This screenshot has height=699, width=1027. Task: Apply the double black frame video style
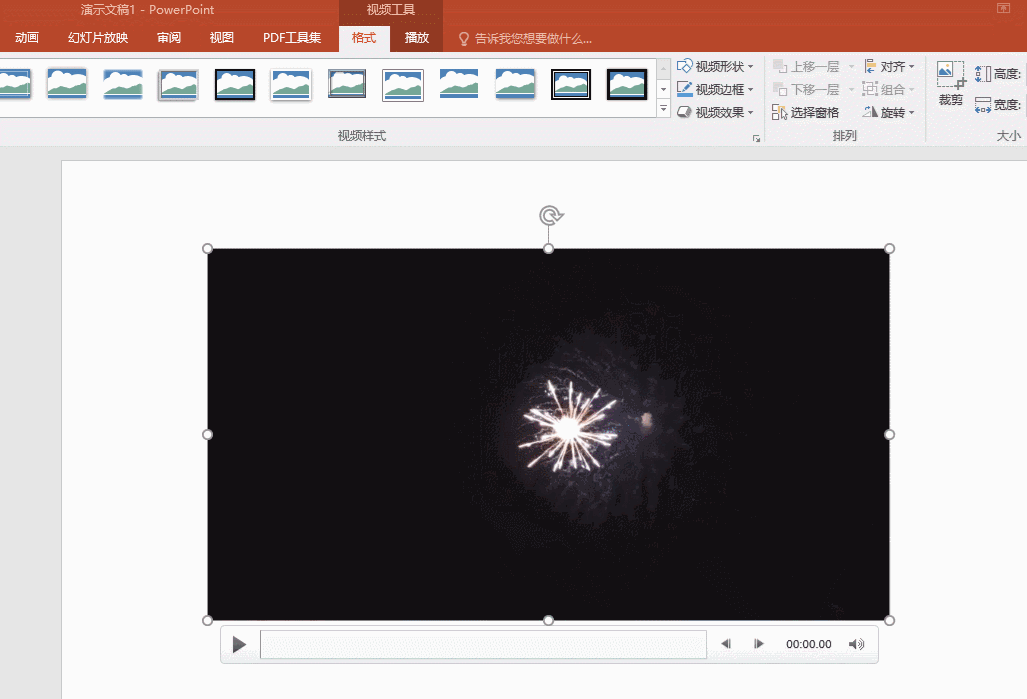[570, 84]
